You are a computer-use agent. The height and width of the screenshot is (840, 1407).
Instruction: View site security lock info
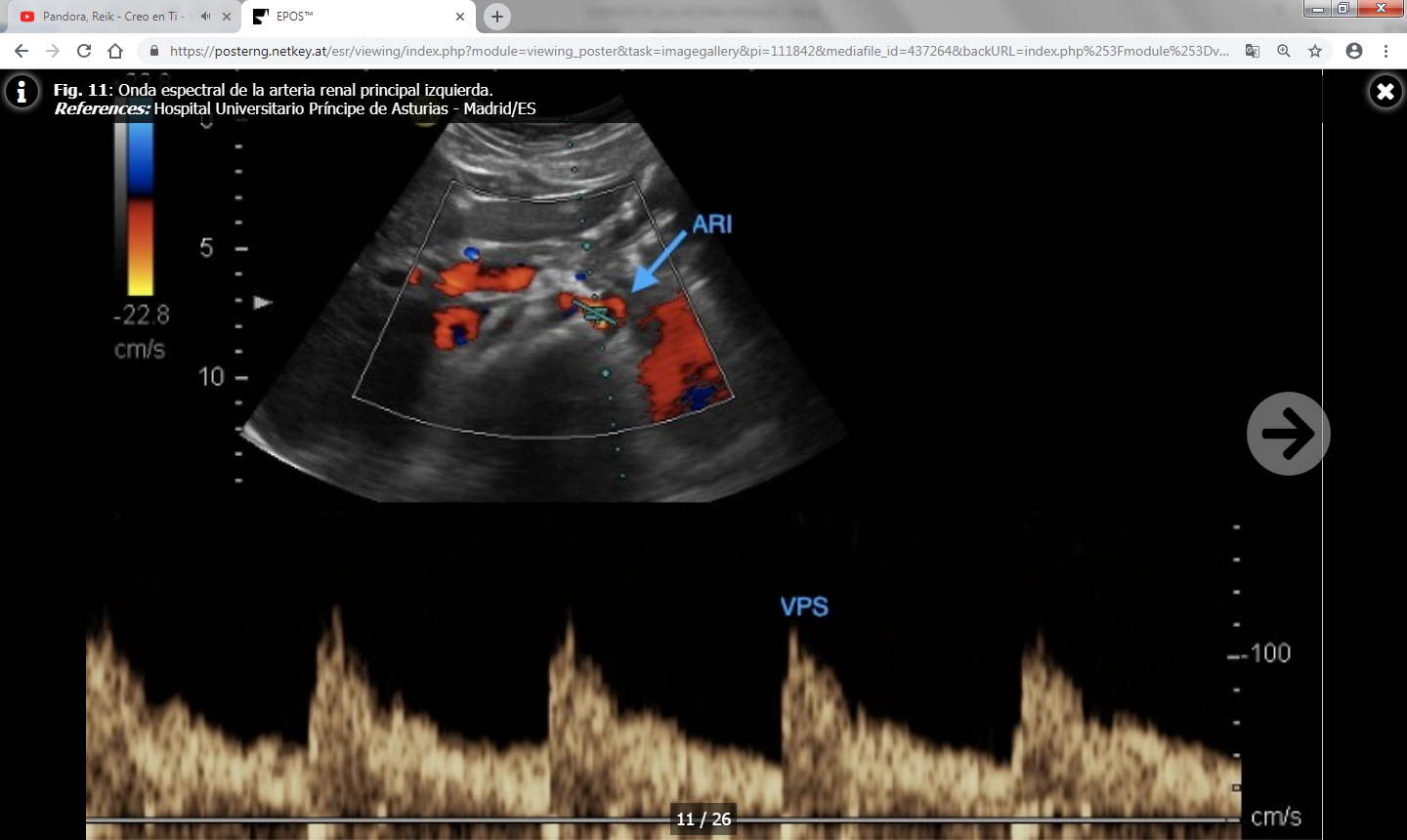coord(153,51)
